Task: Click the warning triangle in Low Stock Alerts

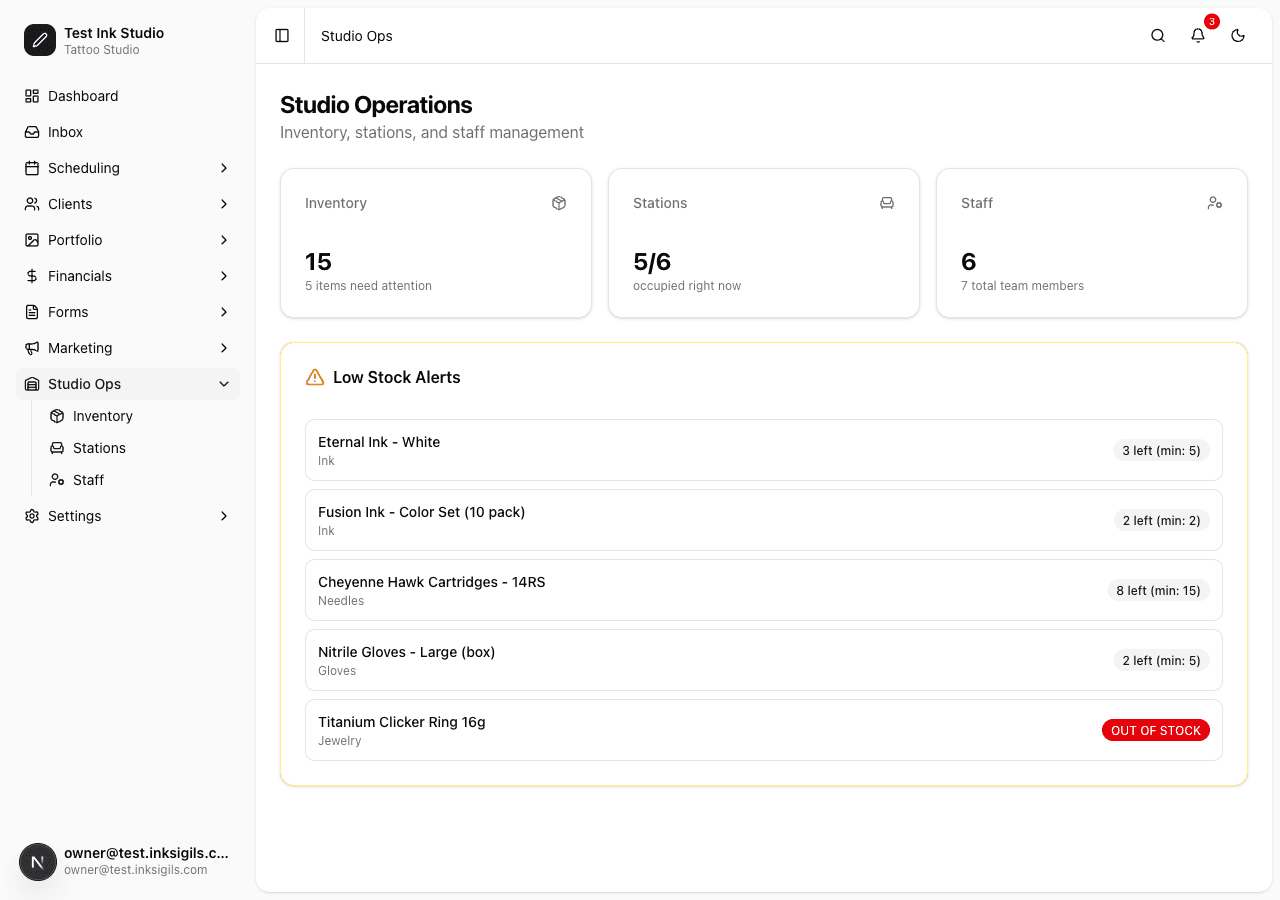Action: pos(314,377)
